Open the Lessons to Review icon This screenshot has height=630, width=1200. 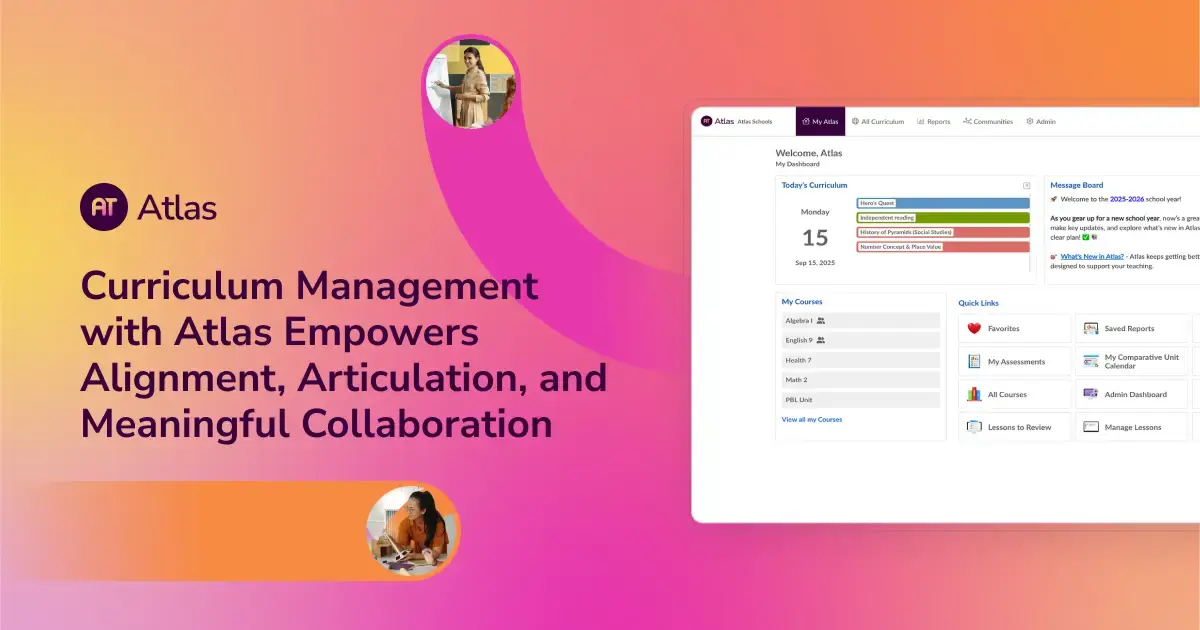pos(975,426)
